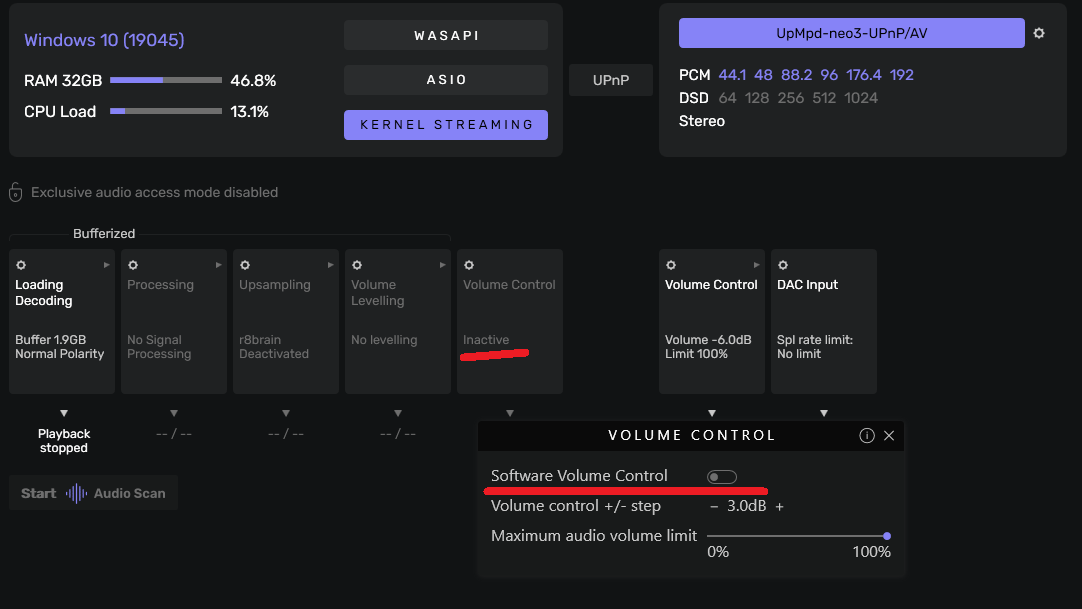This screenshot has width=1082, height=609.
Task: Expand the Loading Decoding block arrow
Action: [107, 265]
